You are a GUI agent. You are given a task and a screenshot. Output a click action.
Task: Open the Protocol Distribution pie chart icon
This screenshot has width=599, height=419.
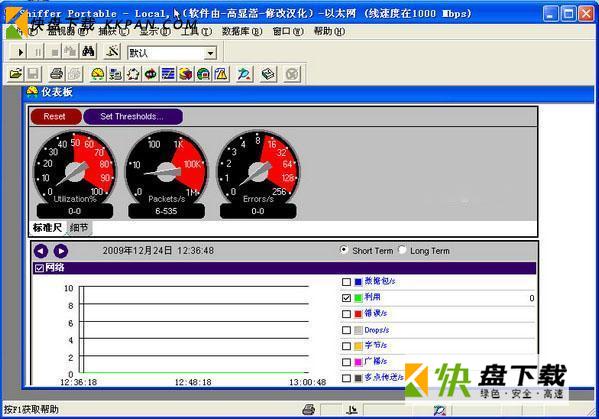click(x=185, y=74)
